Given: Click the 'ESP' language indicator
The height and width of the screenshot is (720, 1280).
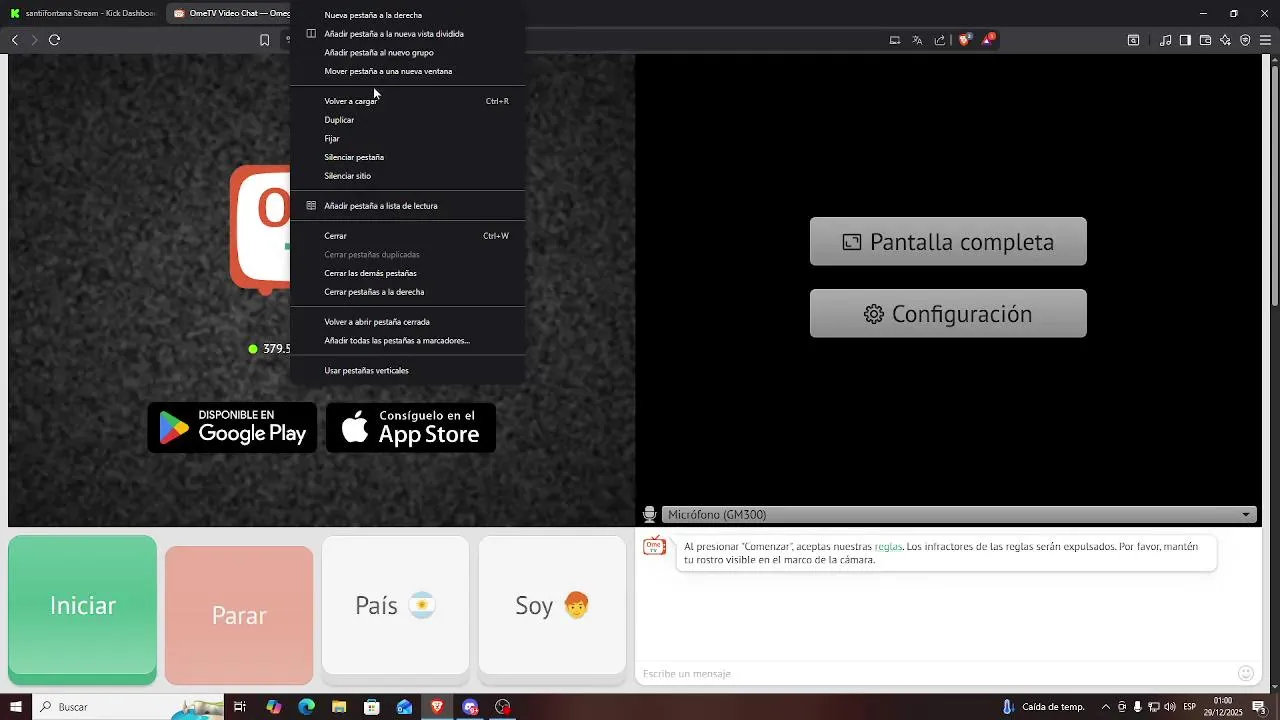Looking at the screenshot, I should pyautogui.click(x=1190, y=707).
